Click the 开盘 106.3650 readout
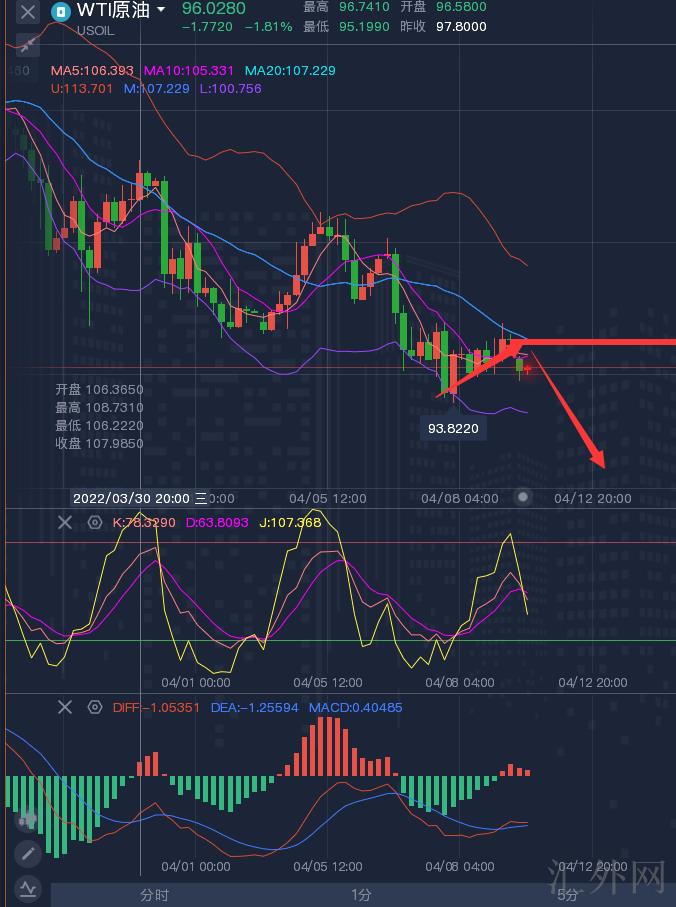This screenshot has height=907, width=676. pos(99,390)
